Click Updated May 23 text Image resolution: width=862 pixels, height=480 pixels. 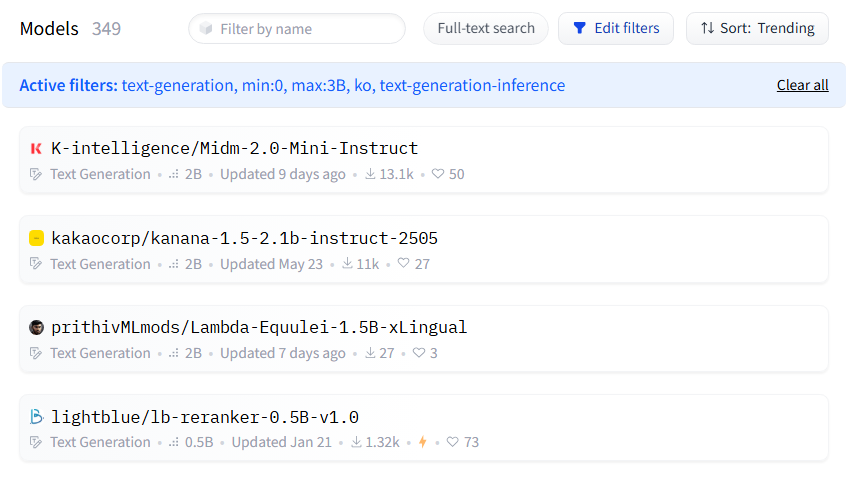[x=272, y=264]
